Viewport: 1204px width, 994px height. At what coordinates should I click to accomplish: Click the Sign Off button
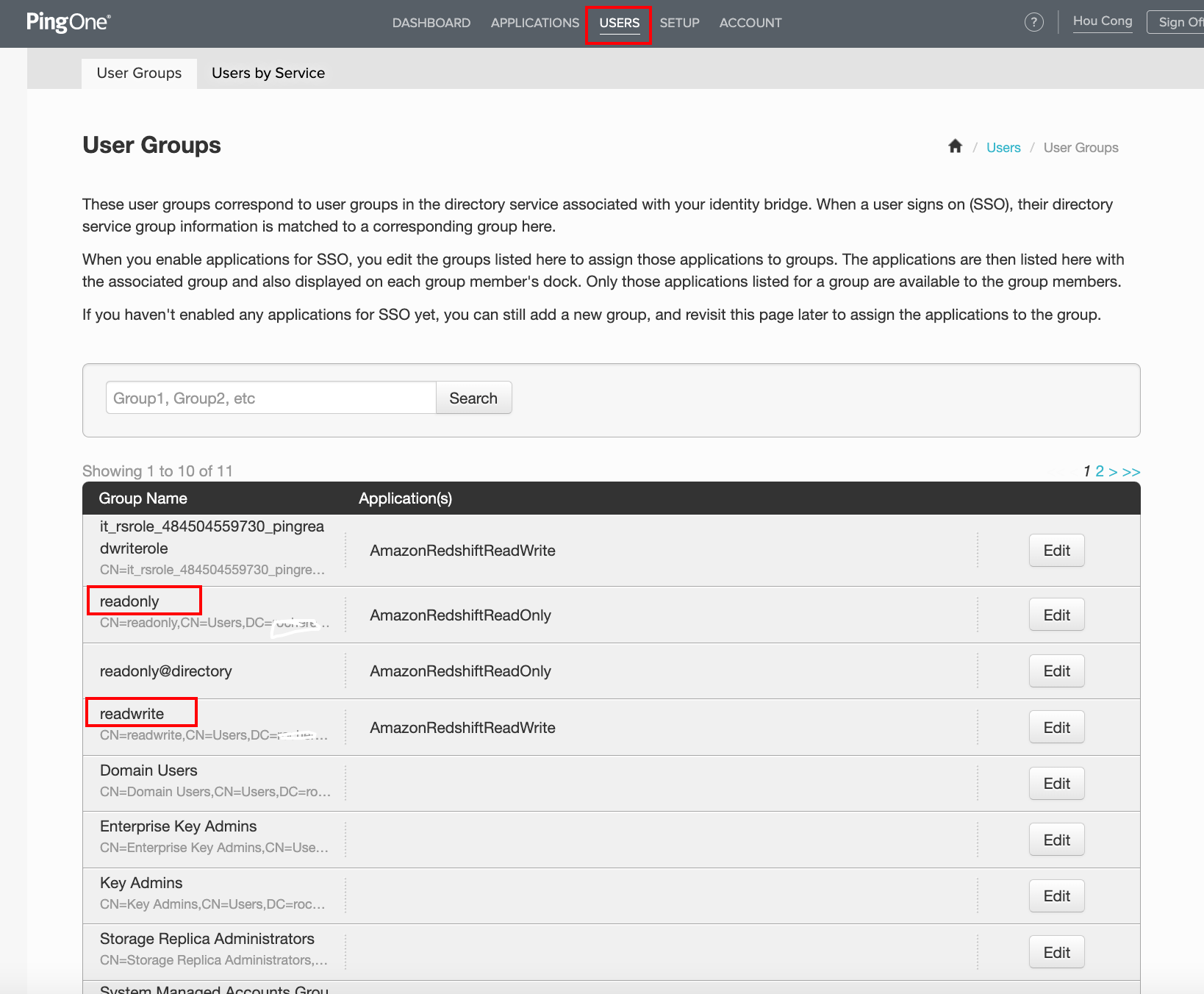pyautogui.click(x=1176, y=22)
